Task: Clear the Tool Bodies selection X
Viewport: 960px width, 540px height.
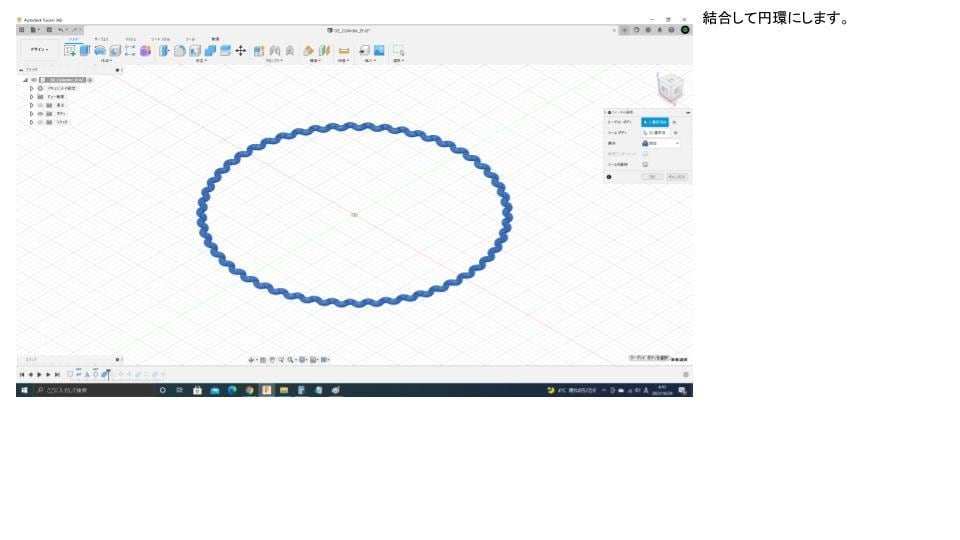Action: 675,133
